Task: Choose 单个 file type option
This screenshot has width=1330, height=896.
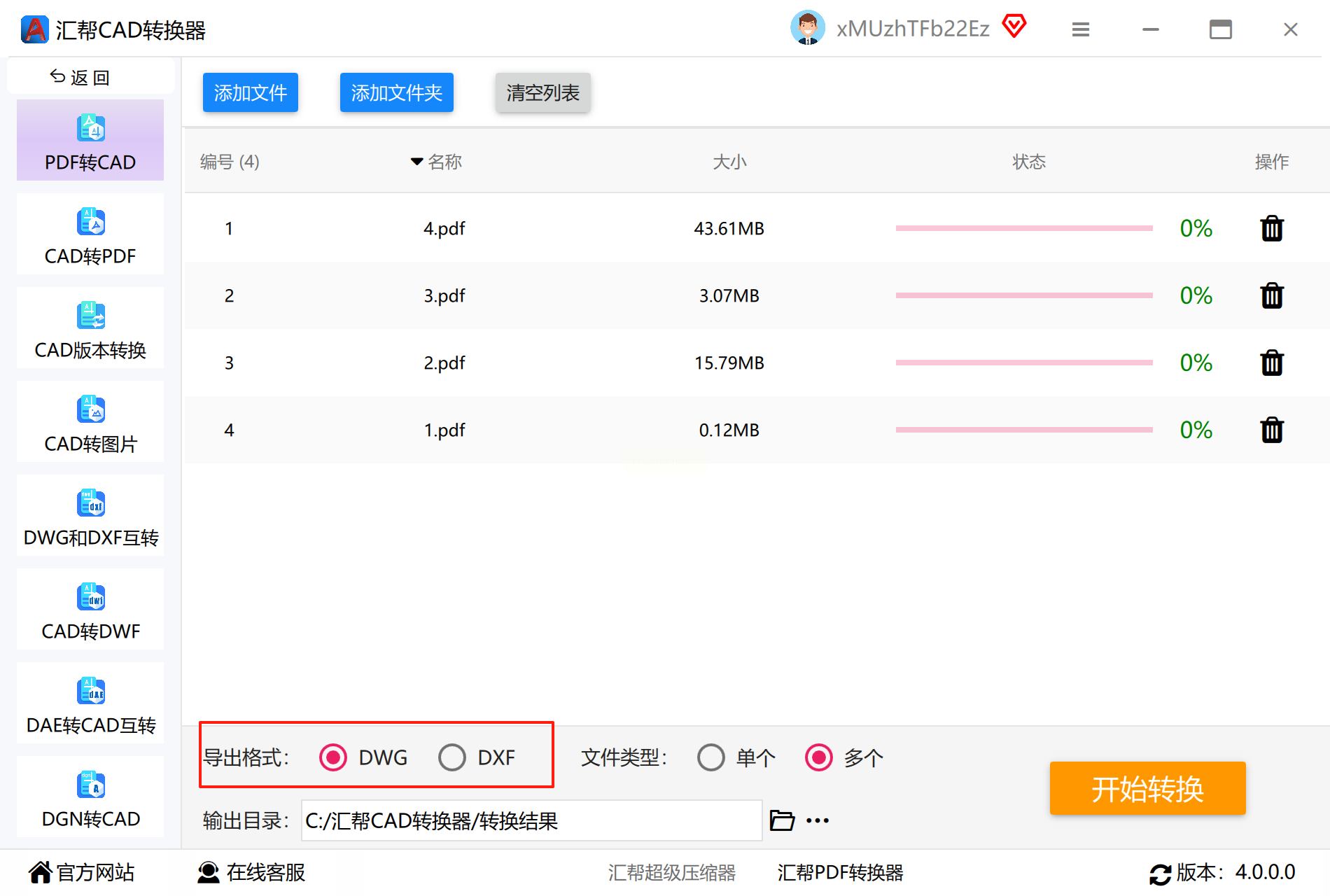Action: (x=710, y=757)
